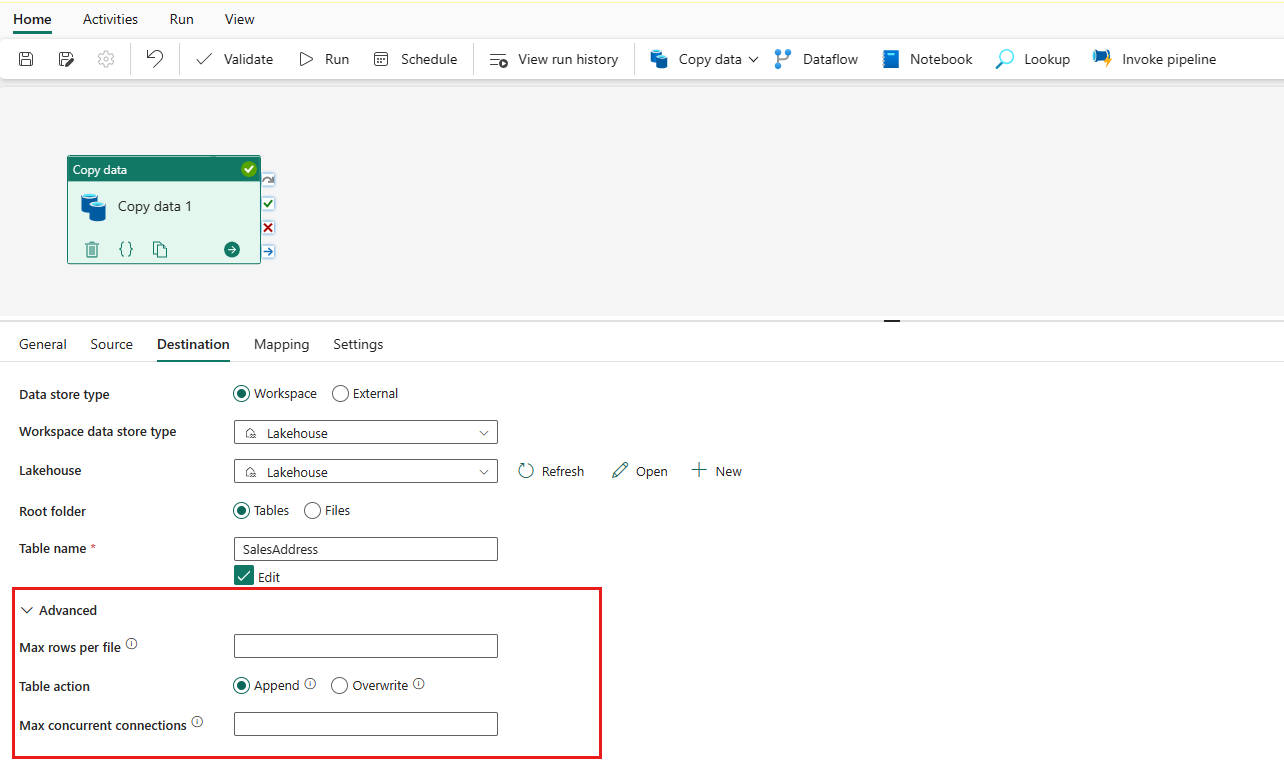The width and height of the screenshot is (1284, 765).
Task: Click the Max rows per file field
Action: click(366, 646)
